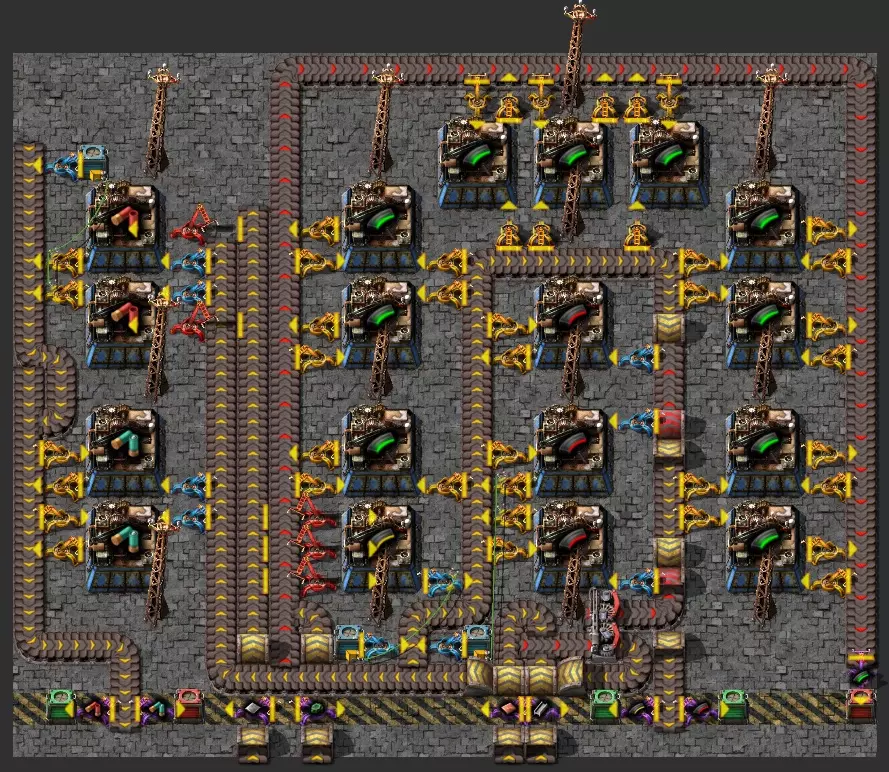Select the splitter on the bottom red belt
This screenshot has width=889, height=772.
(607, 623)
